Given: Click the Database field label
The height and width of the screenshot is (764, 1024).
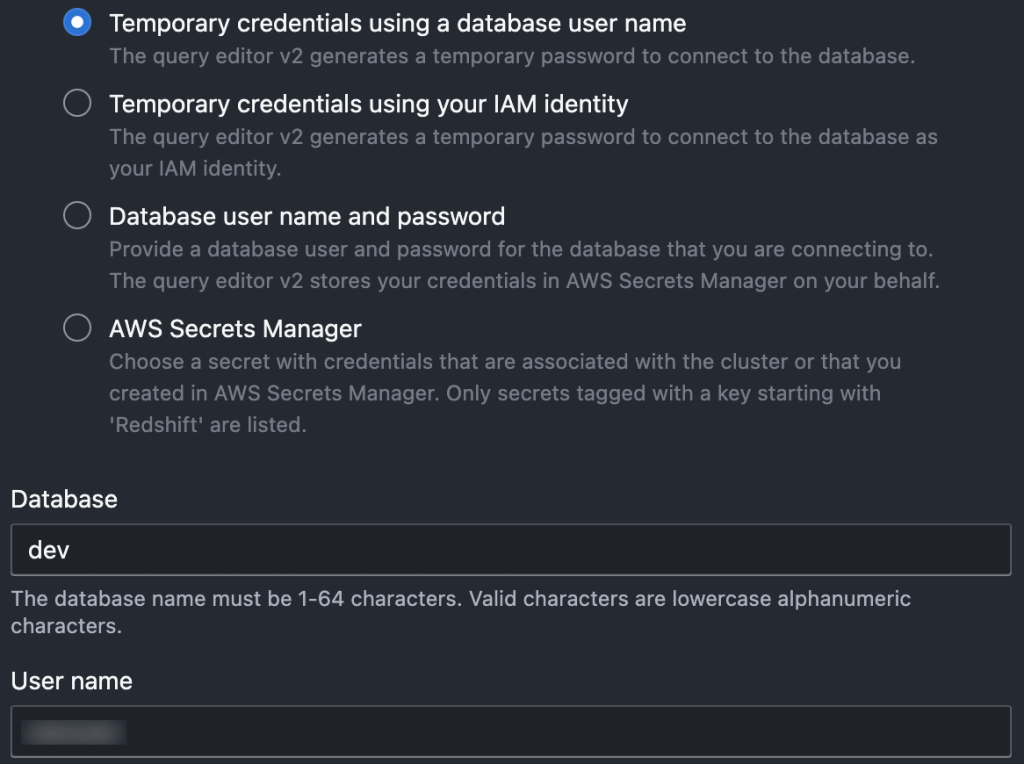Looking at the screenshot, I should [64, 499].
